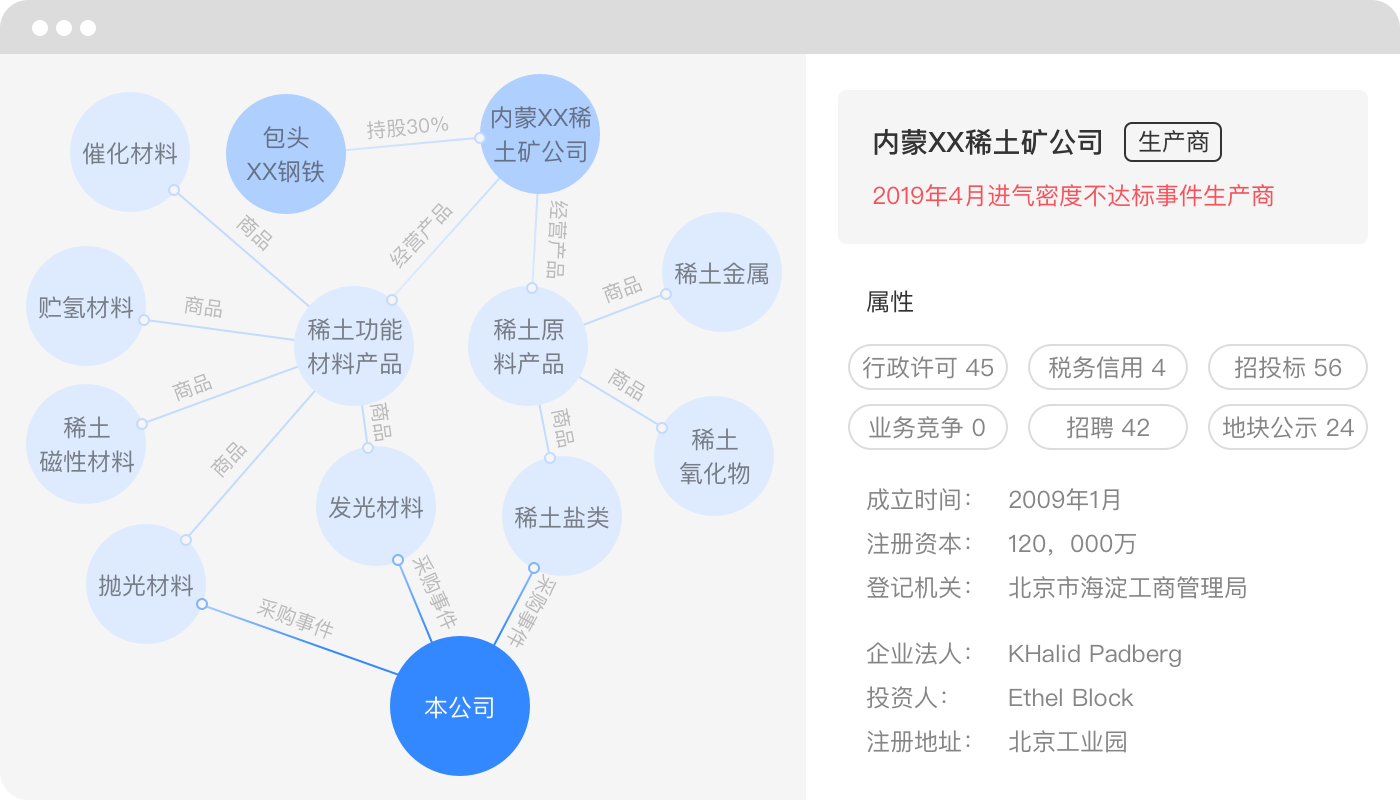Open the 发光材料 node
Image resolution: width=1400 pixels, height=800 pixels.
pos(376,507)
